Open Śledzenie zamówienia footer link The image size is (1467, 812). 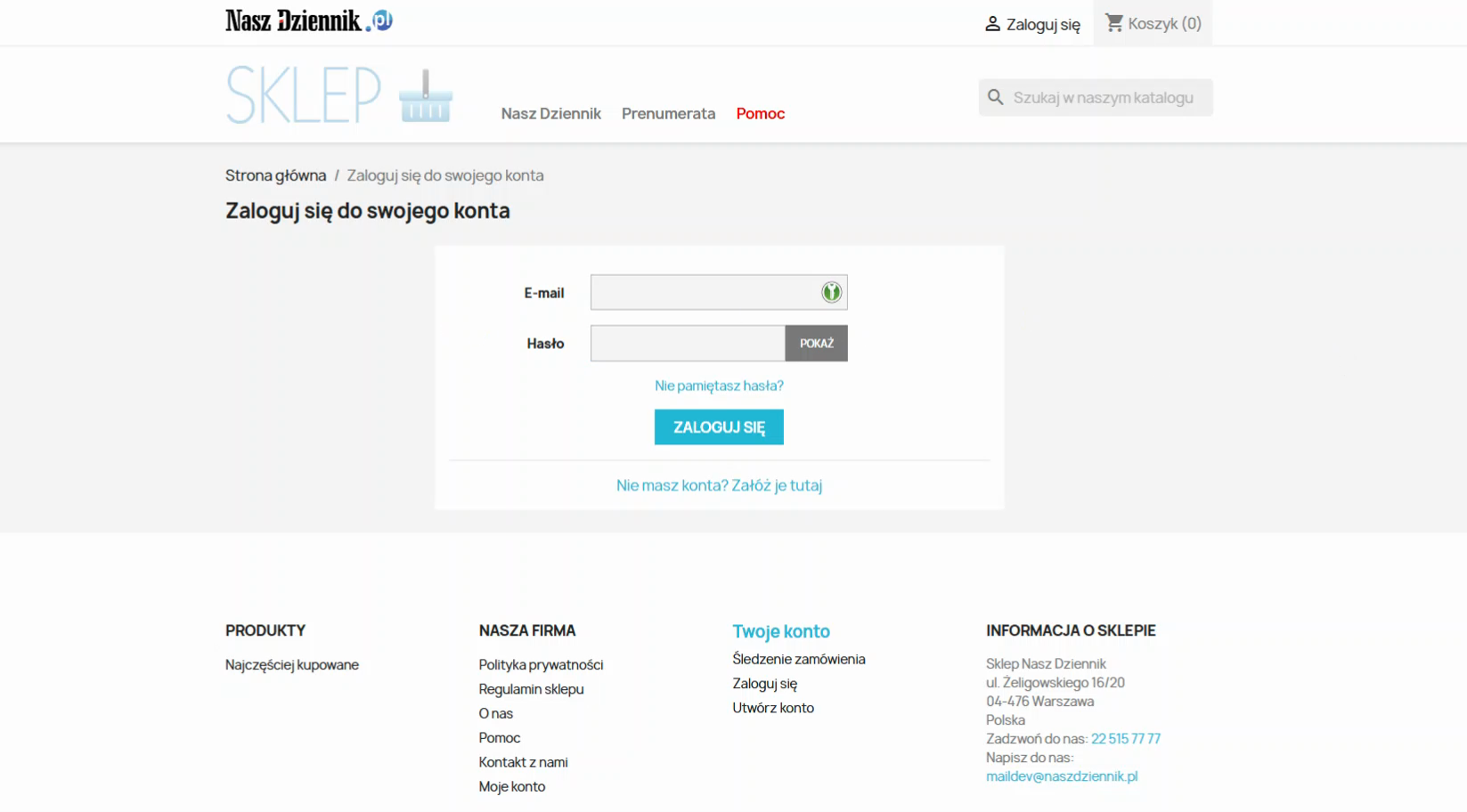pyautogui.click(x=798, y=659)
